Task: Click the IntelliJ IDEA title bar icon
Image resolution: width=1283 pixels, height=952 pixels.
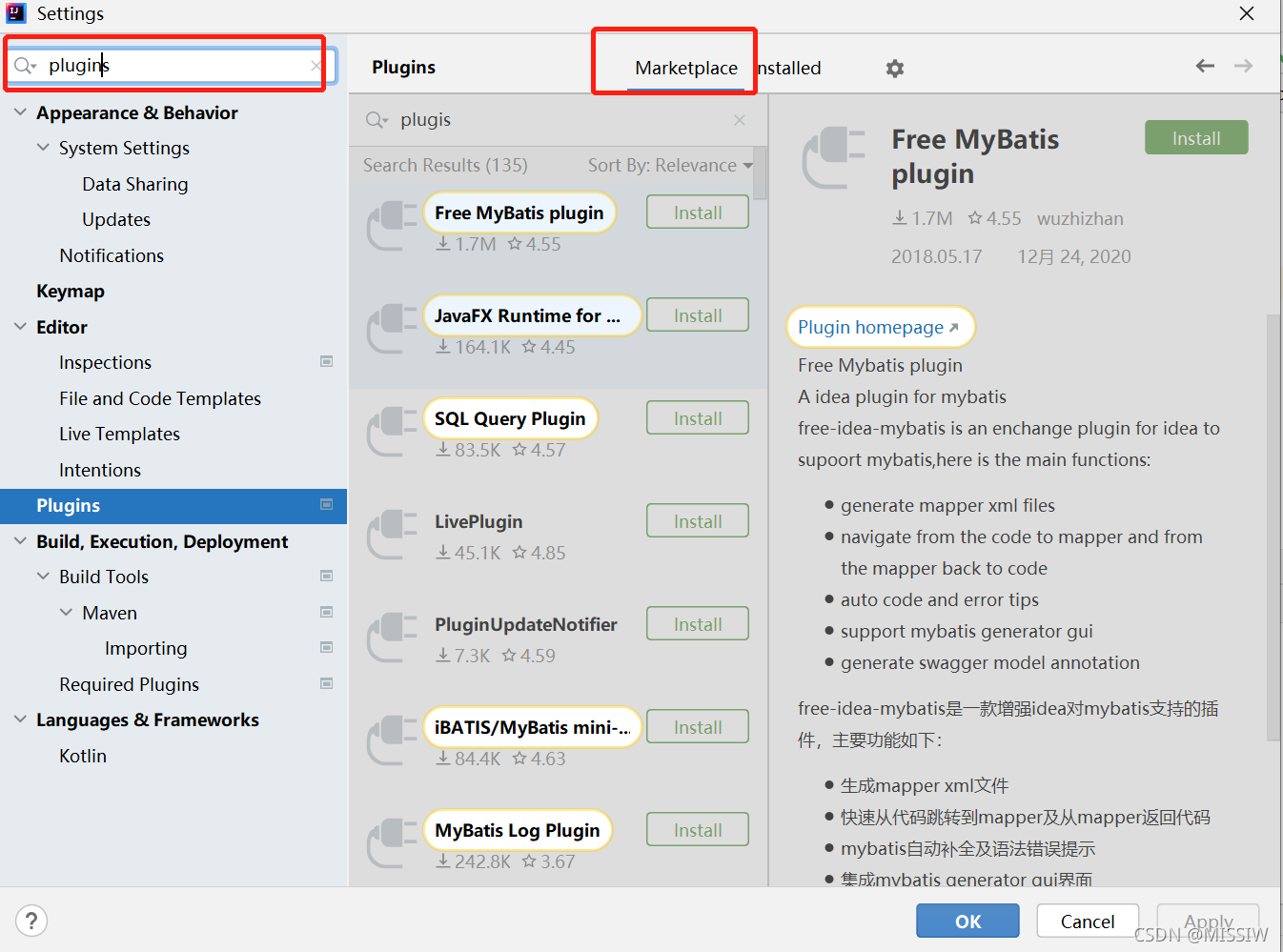Action: [x=16, y=13]
